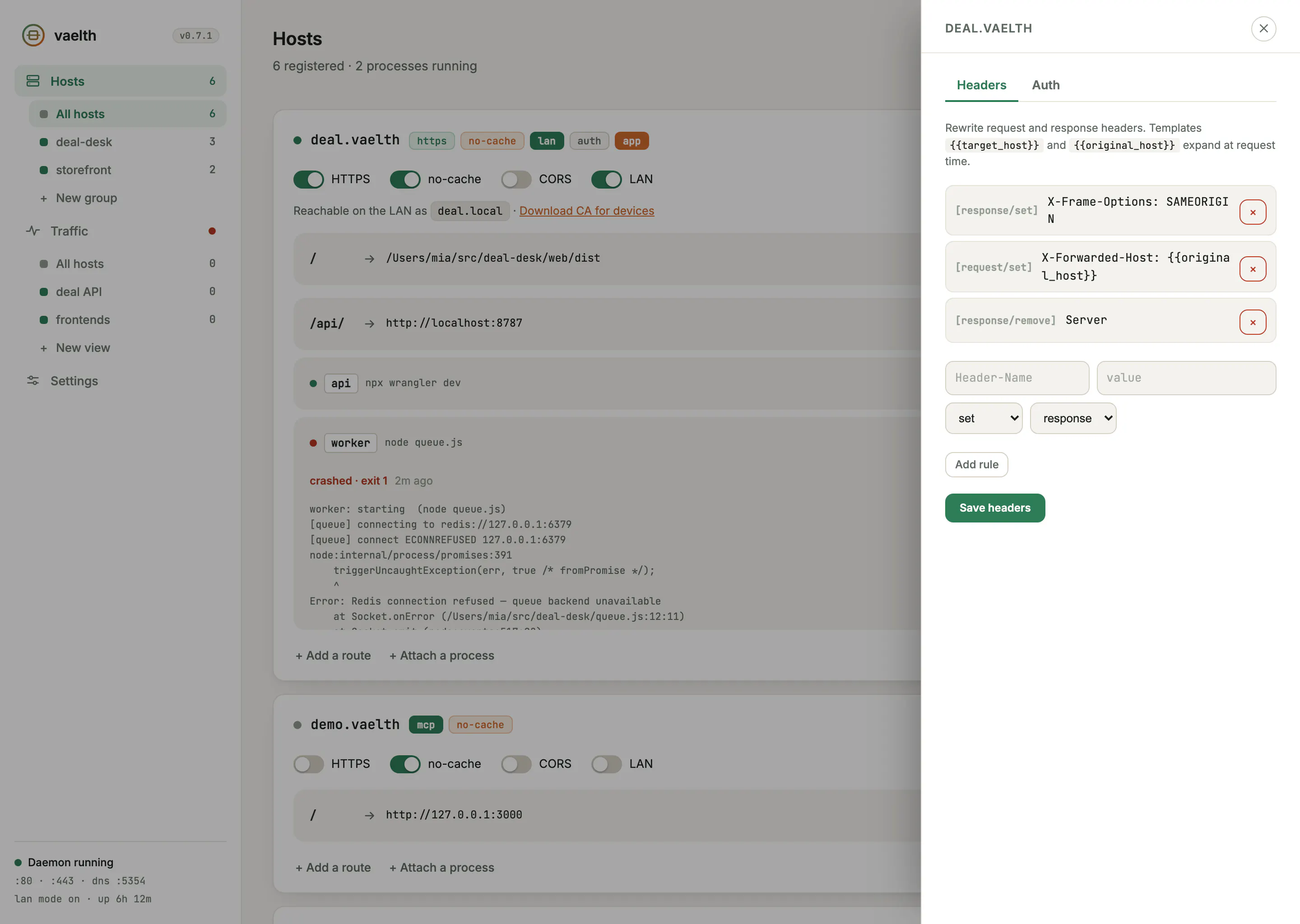1300x924 pixels.
Task: Click the app tag on deal.vaelth
Action: click(631, 141)
